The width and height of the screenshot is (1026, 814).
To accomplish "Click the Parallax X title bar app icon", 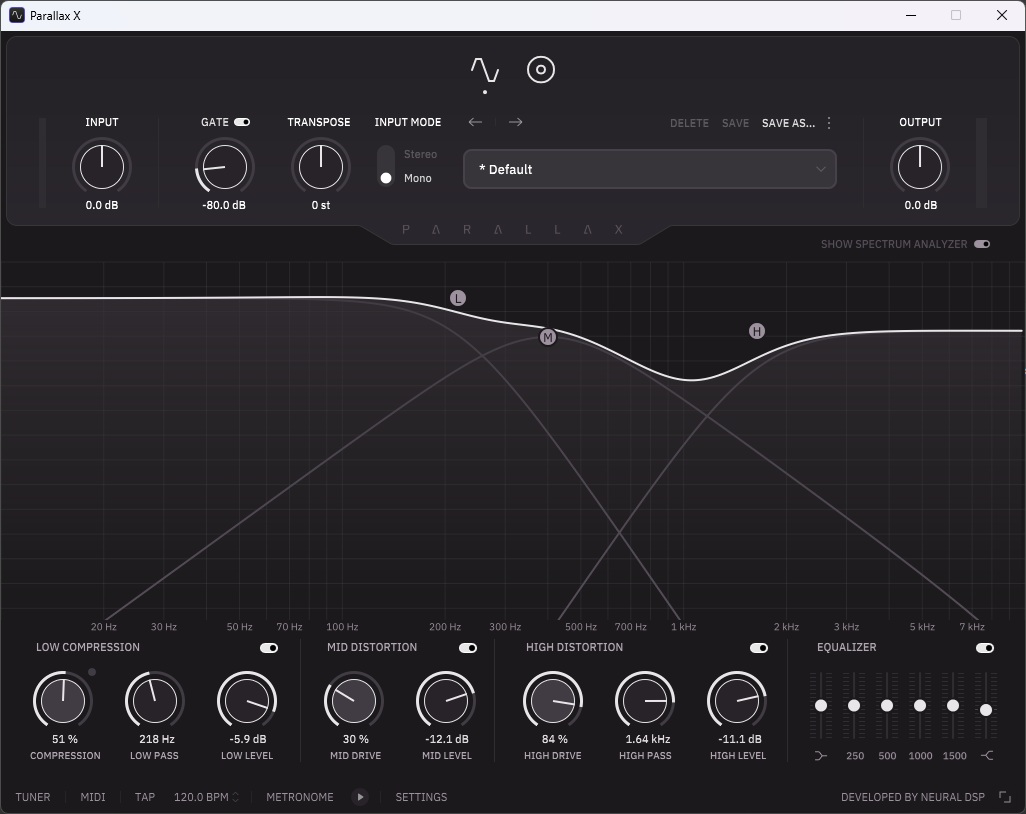I will (x=17, y=15).
